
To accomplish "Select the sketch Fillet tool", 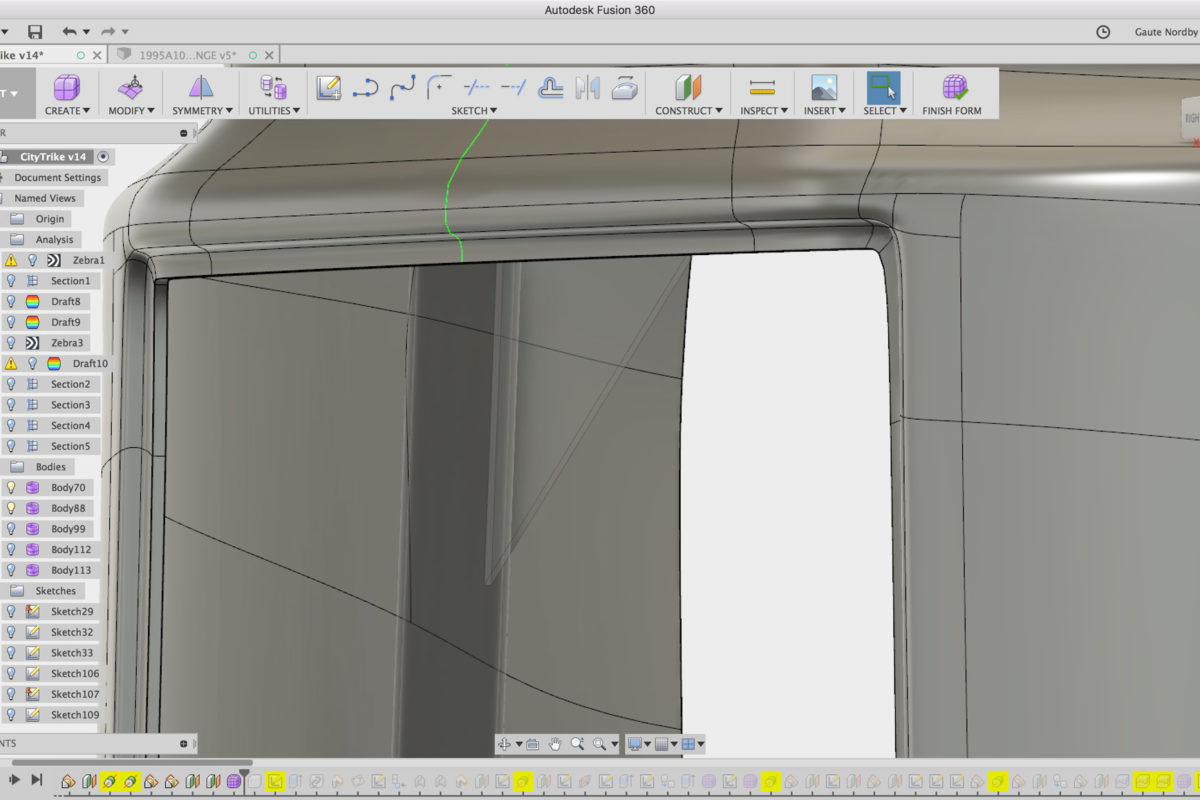I will click(x=439, y=87).
